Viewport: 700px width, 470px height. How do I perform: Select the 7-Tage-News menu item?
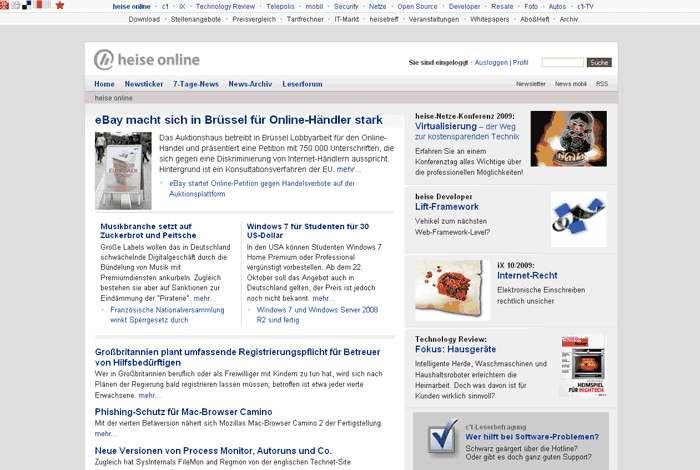click(196, 84)
